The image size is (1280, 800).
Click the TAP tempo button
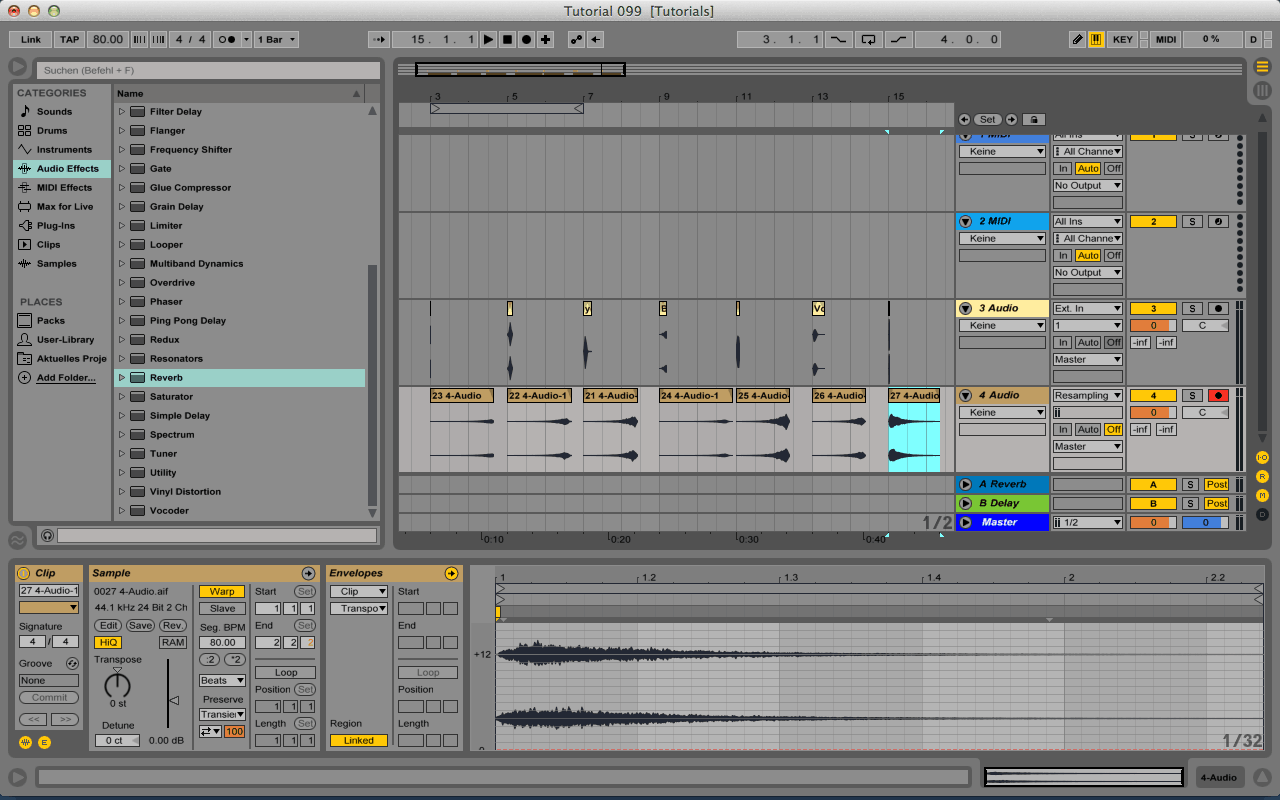tap(69, 40)
